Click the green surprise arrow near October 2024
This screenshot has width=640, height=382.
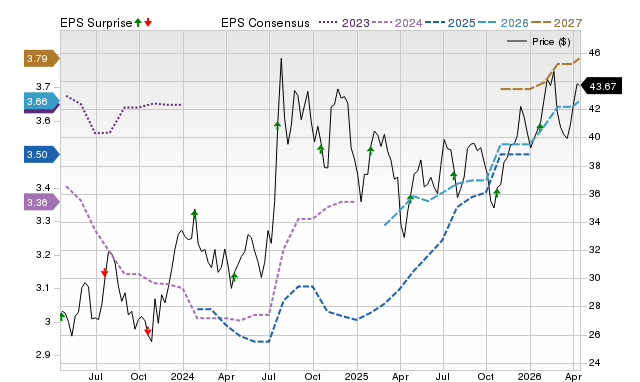(321, 149)
